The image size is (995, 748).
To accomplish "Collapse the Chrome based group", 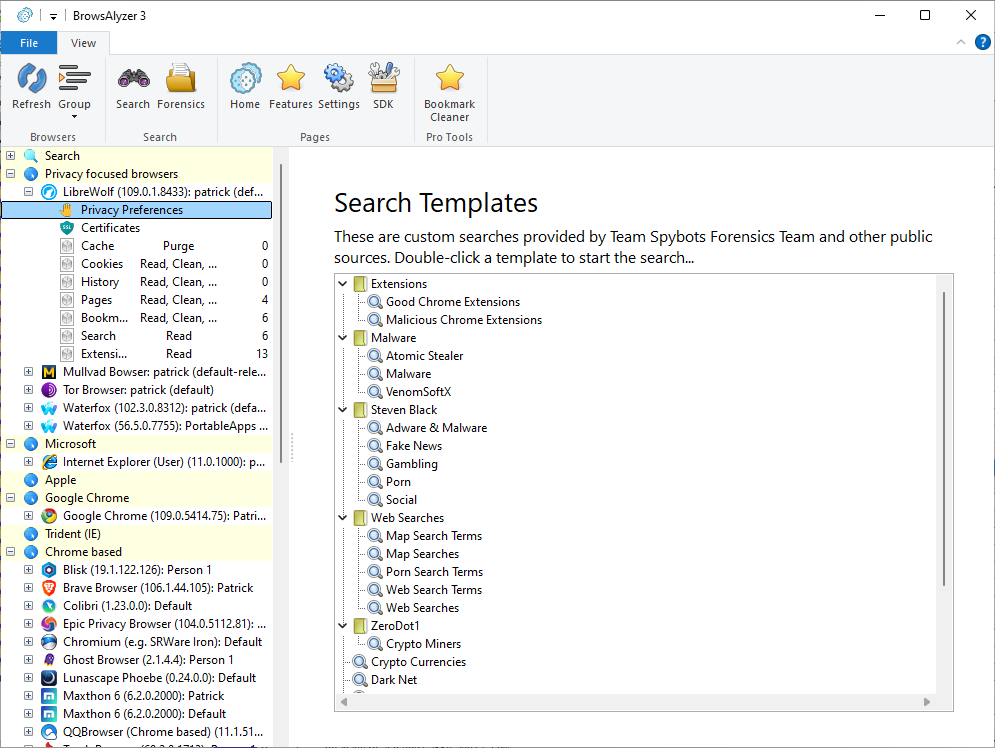I will coord(11,552).
